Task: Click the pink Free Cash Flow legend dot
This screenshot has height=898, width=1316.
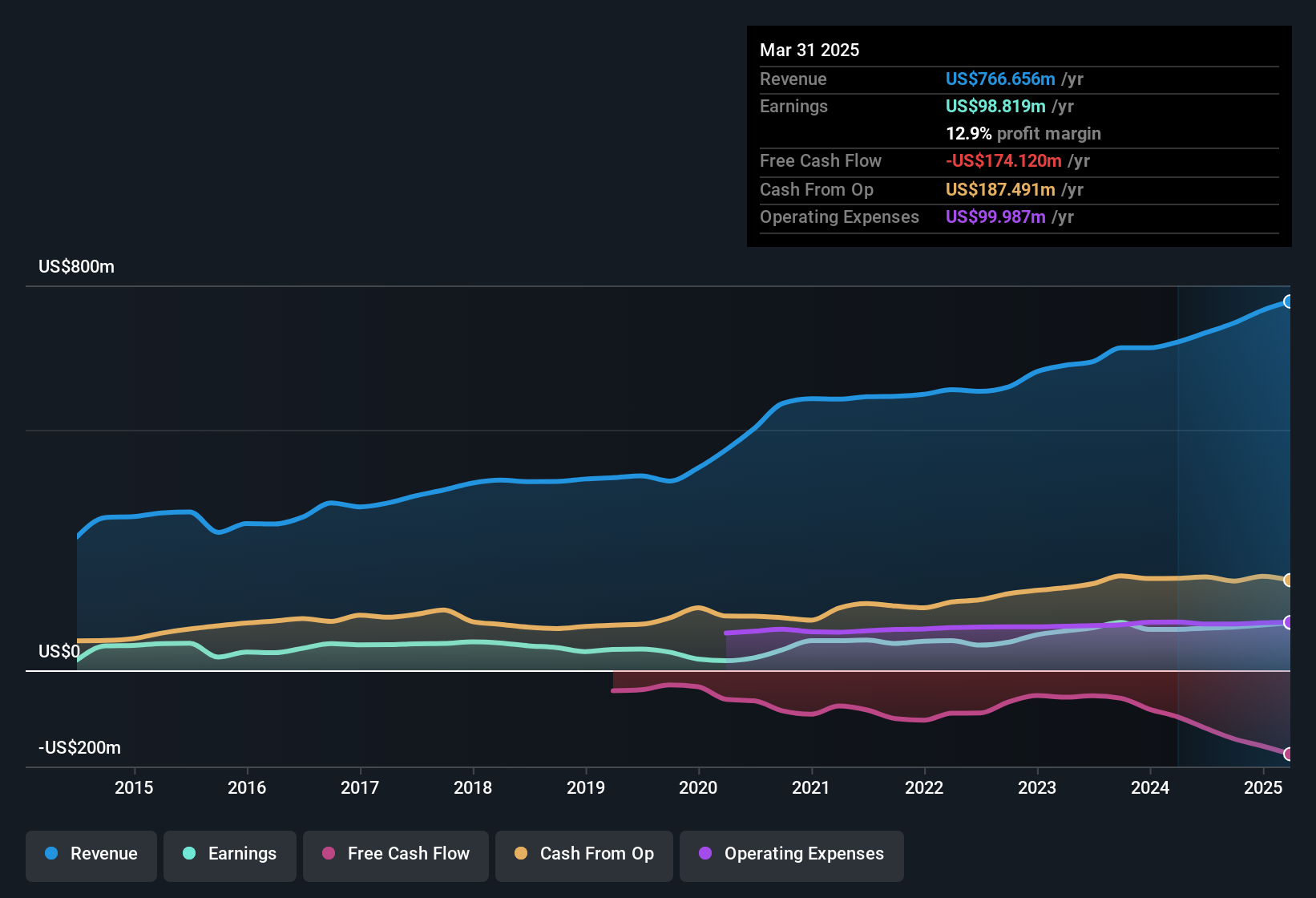Action: coord(329,854)
